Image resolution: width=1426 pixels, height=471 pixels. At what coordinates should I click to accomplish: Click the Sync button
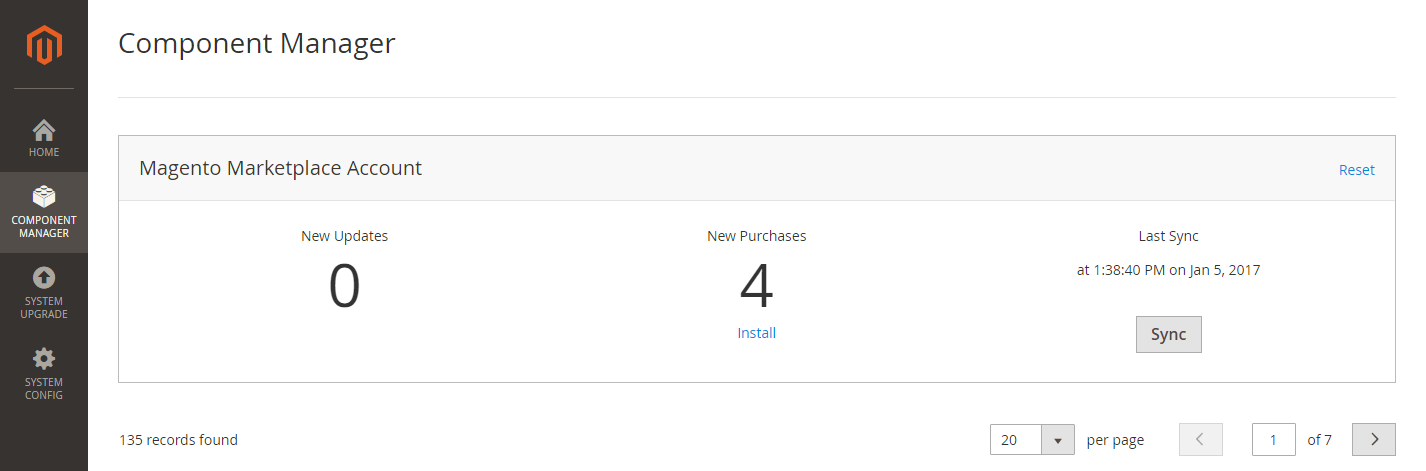[1168, 335]
